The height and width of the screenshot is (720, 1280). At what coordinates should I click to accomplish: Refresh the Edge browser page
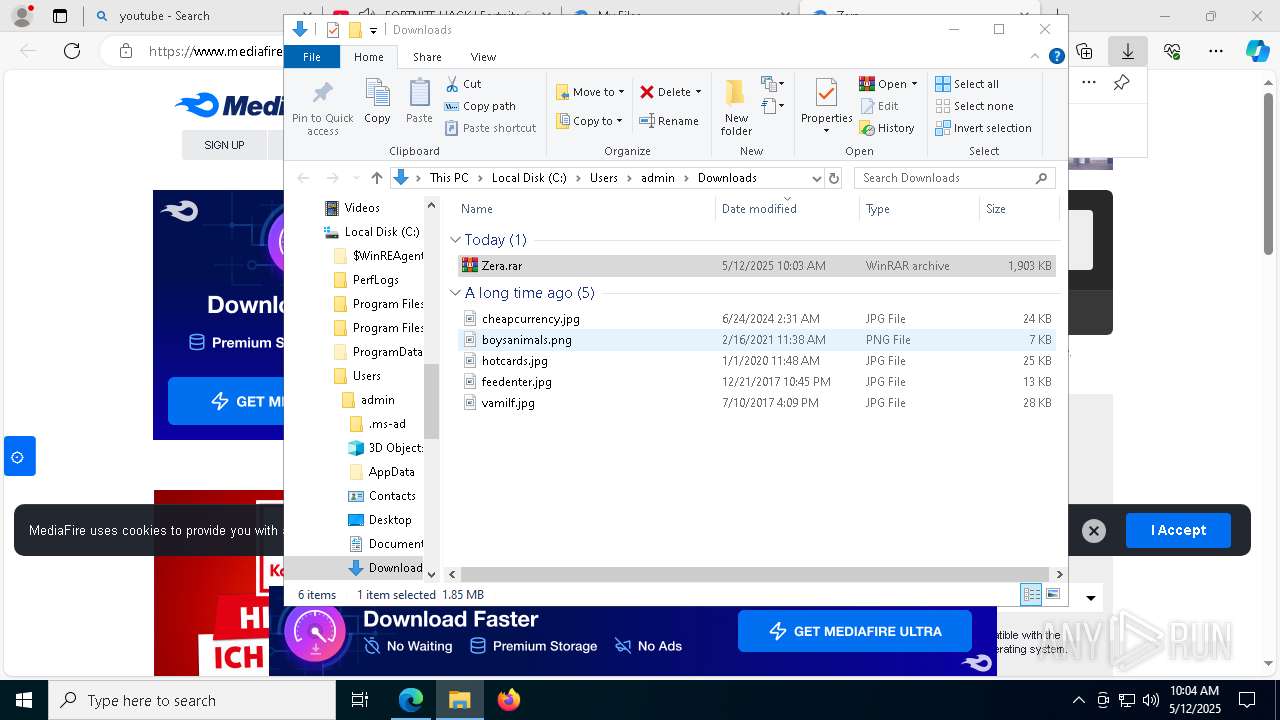coord(72,51)
